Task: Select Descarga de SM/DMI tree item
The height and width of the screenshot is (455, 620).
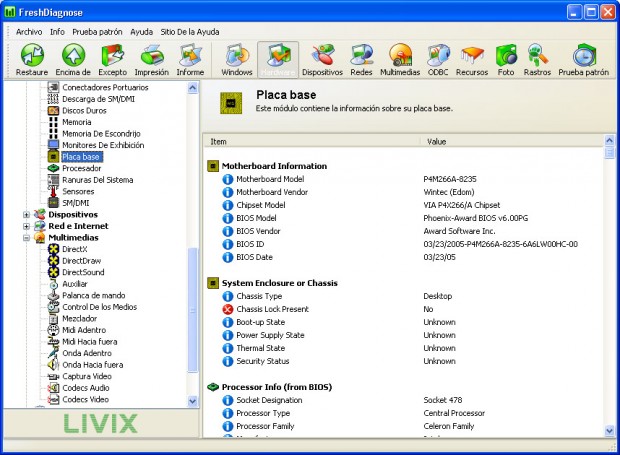Action: click(x=98, y=99)
